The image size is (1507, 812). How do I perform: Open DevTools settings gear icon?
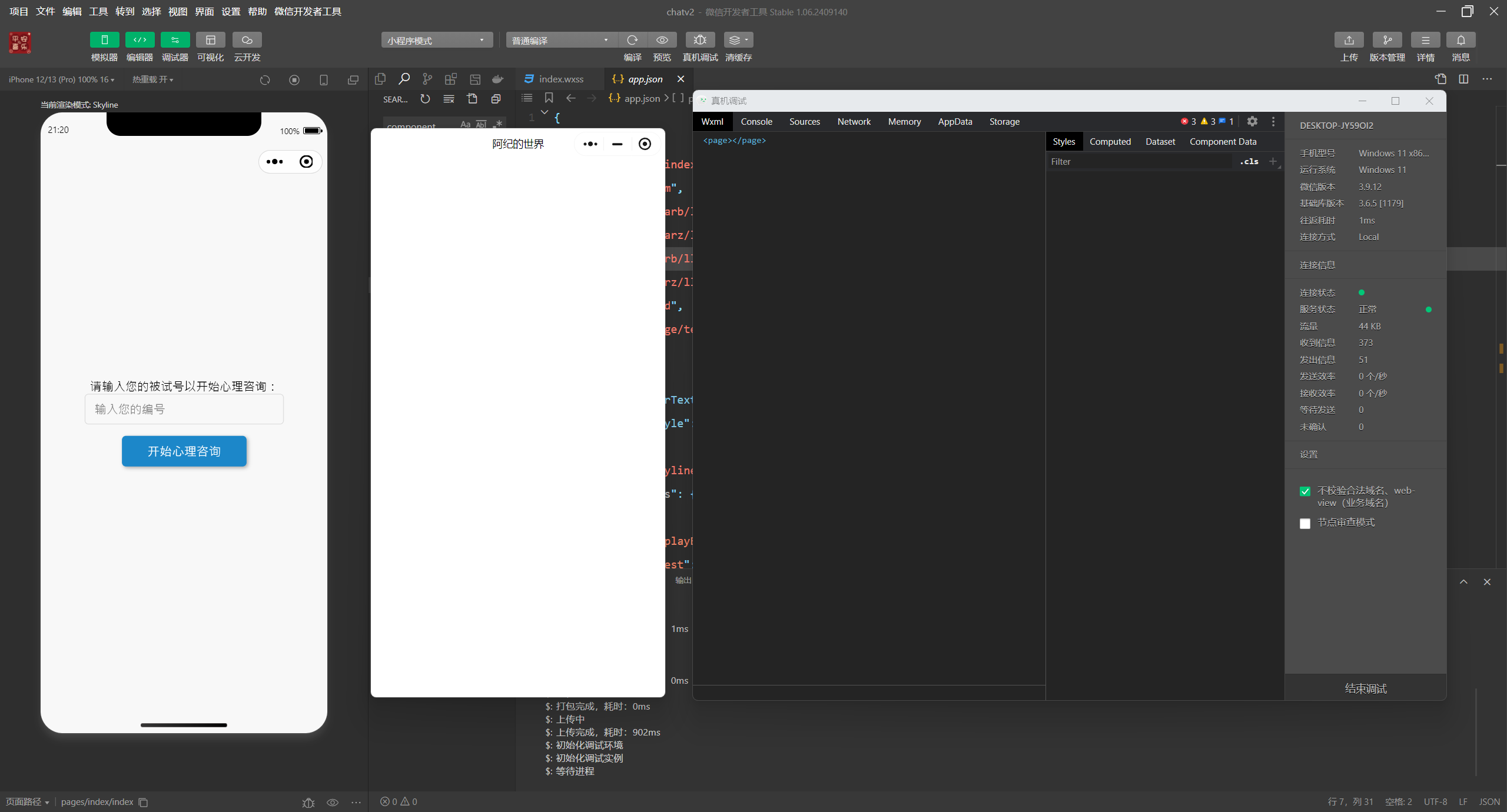click(1252, 121)
